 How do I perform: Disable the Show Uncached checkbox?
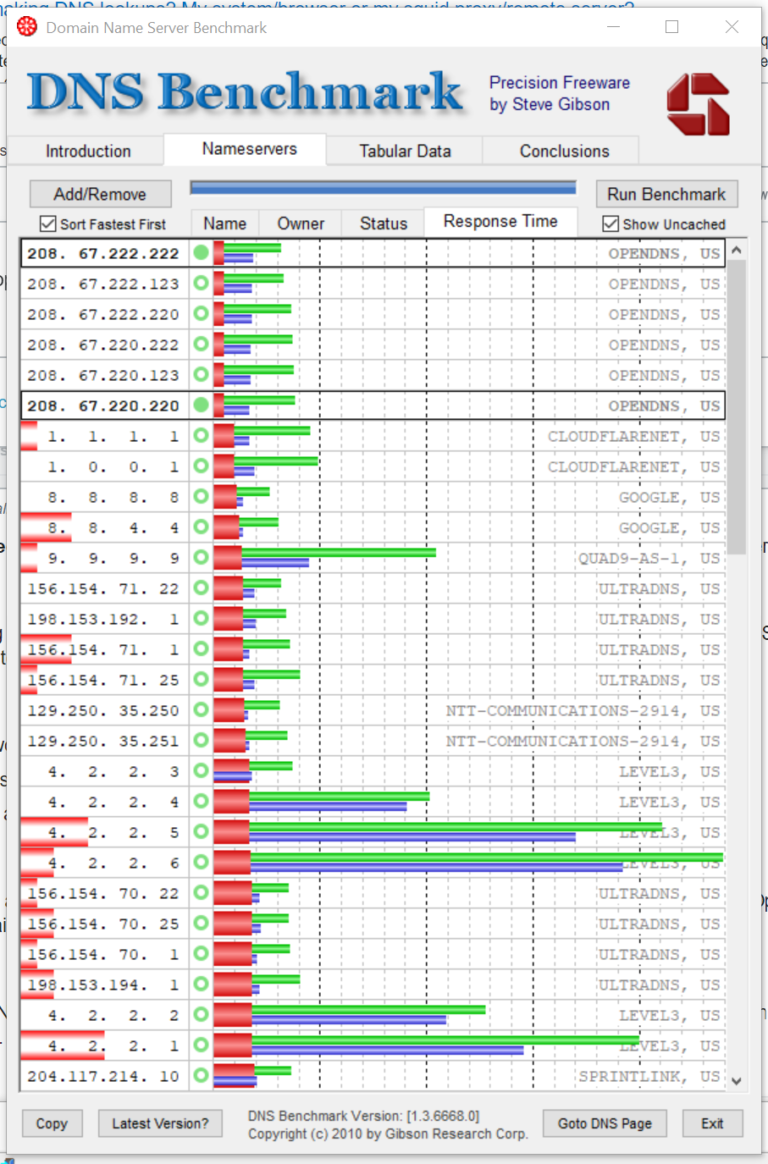coord(611,224)
